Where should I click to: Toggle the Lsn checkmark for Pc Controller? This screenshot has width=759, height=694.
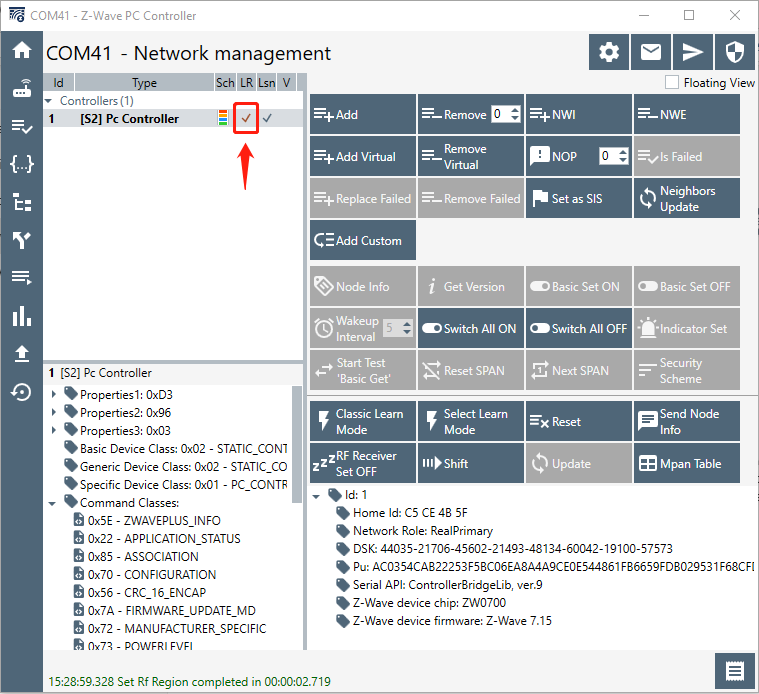tap(267, 119)
